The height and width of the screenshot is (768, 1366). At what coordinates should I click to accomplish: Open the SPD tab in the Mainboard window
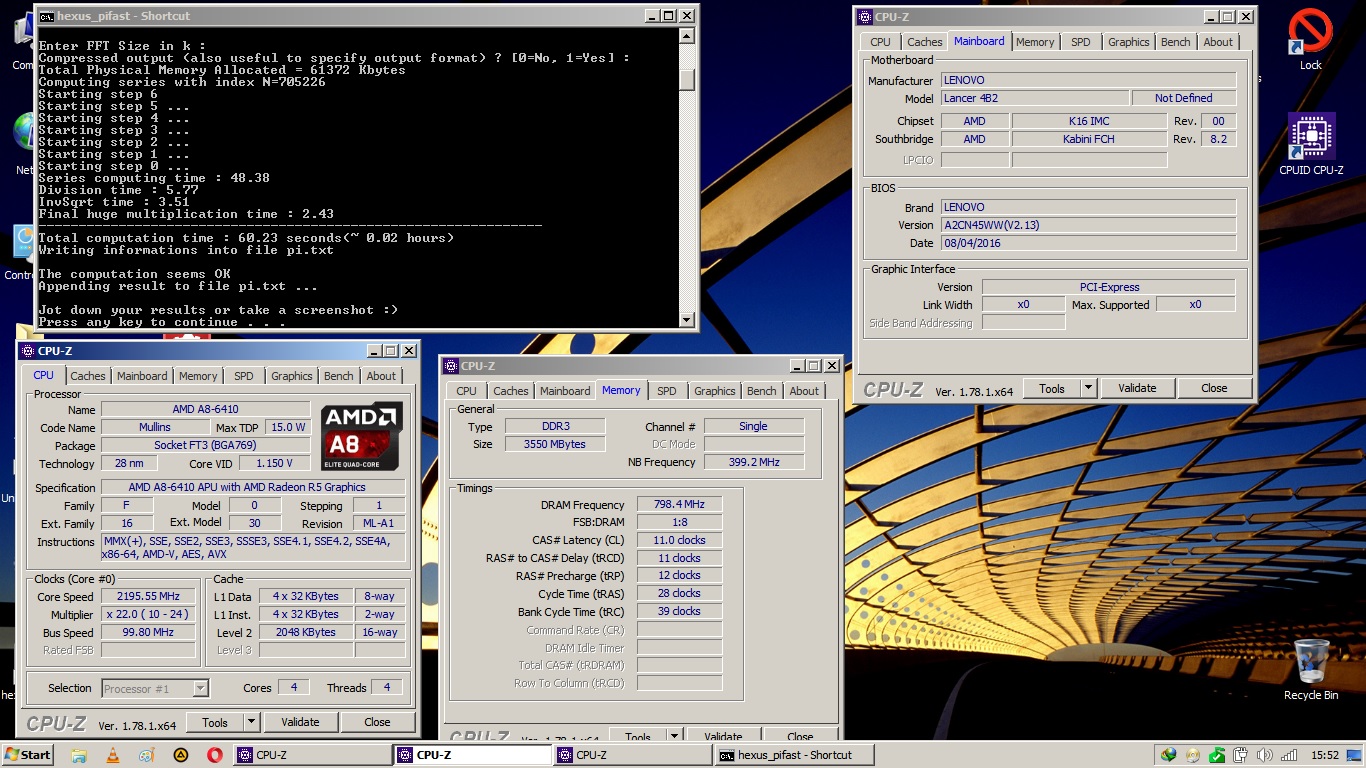pyautogui.click(x=1080, y=42)
